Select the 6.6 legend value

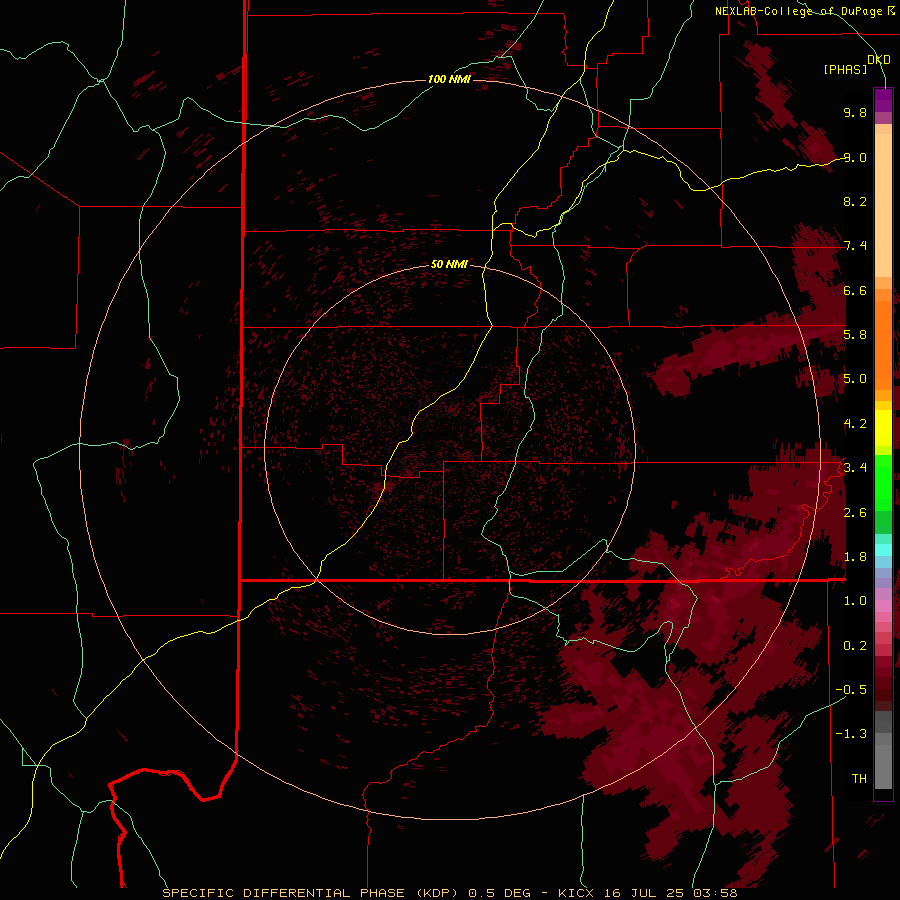click(855, 290)
